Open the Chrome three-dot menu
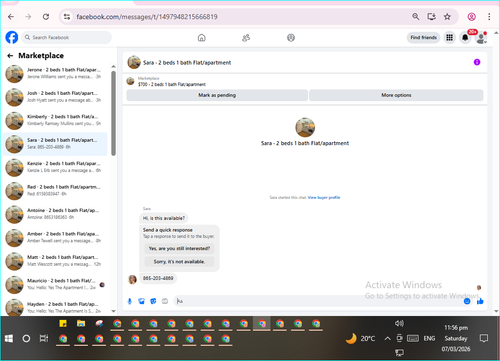This screenshot has height=361, width=500. (x=489, y=17)
